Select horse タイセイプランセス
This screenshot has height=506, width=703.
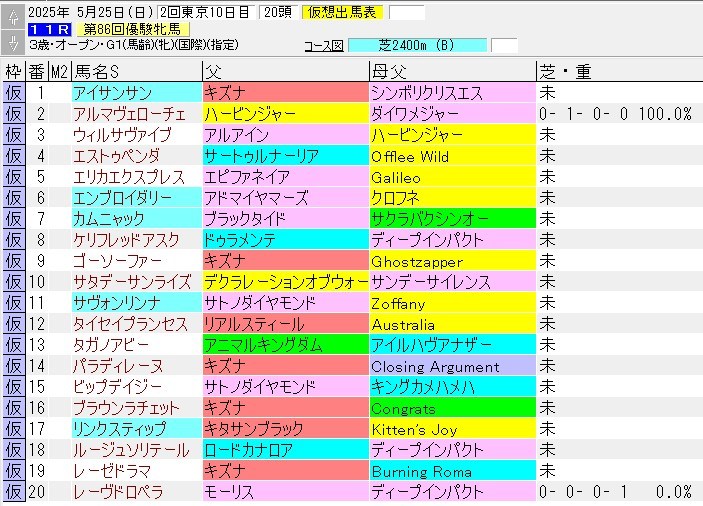137,324
